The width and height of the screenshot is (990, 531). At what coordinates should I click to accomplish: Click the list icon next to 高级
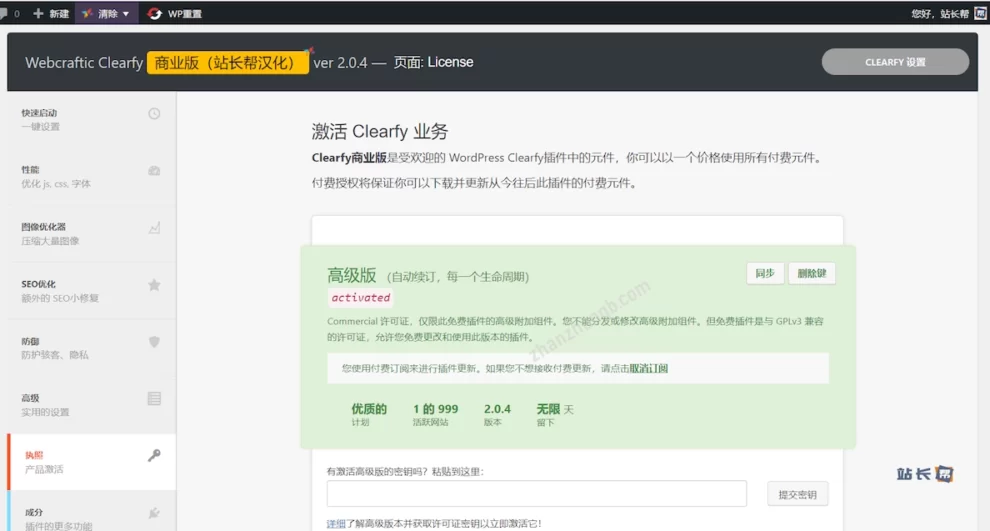coord(154,399)
